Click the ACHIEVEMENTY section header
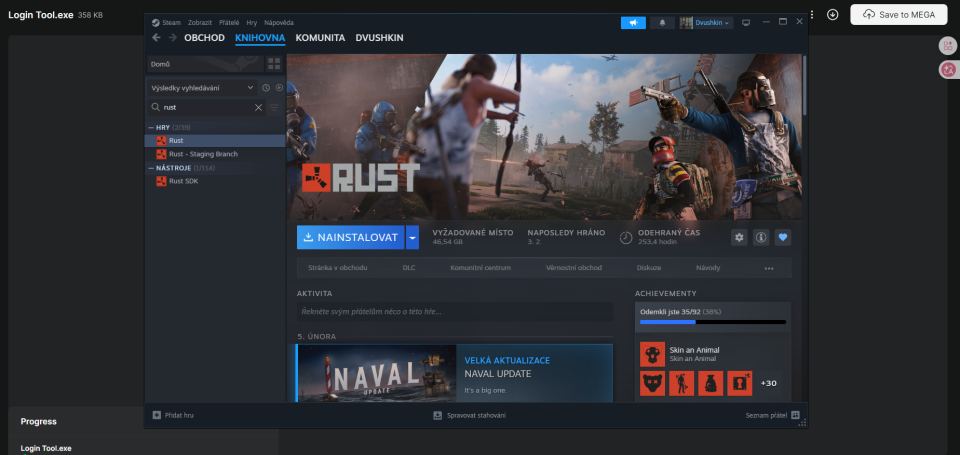 [665, 293]
